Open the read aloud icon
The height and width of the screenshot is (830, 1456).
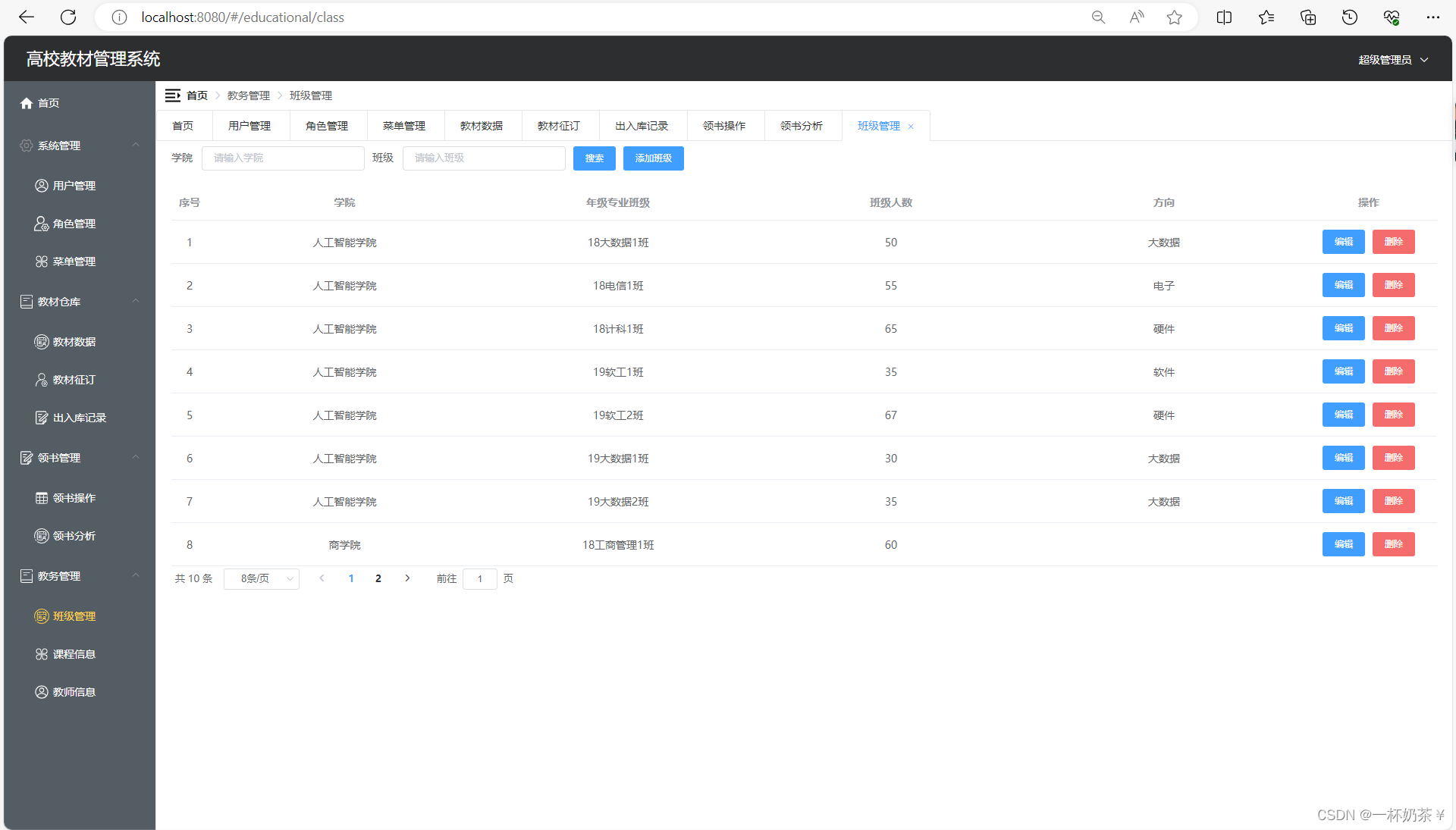pos(1136,17)
